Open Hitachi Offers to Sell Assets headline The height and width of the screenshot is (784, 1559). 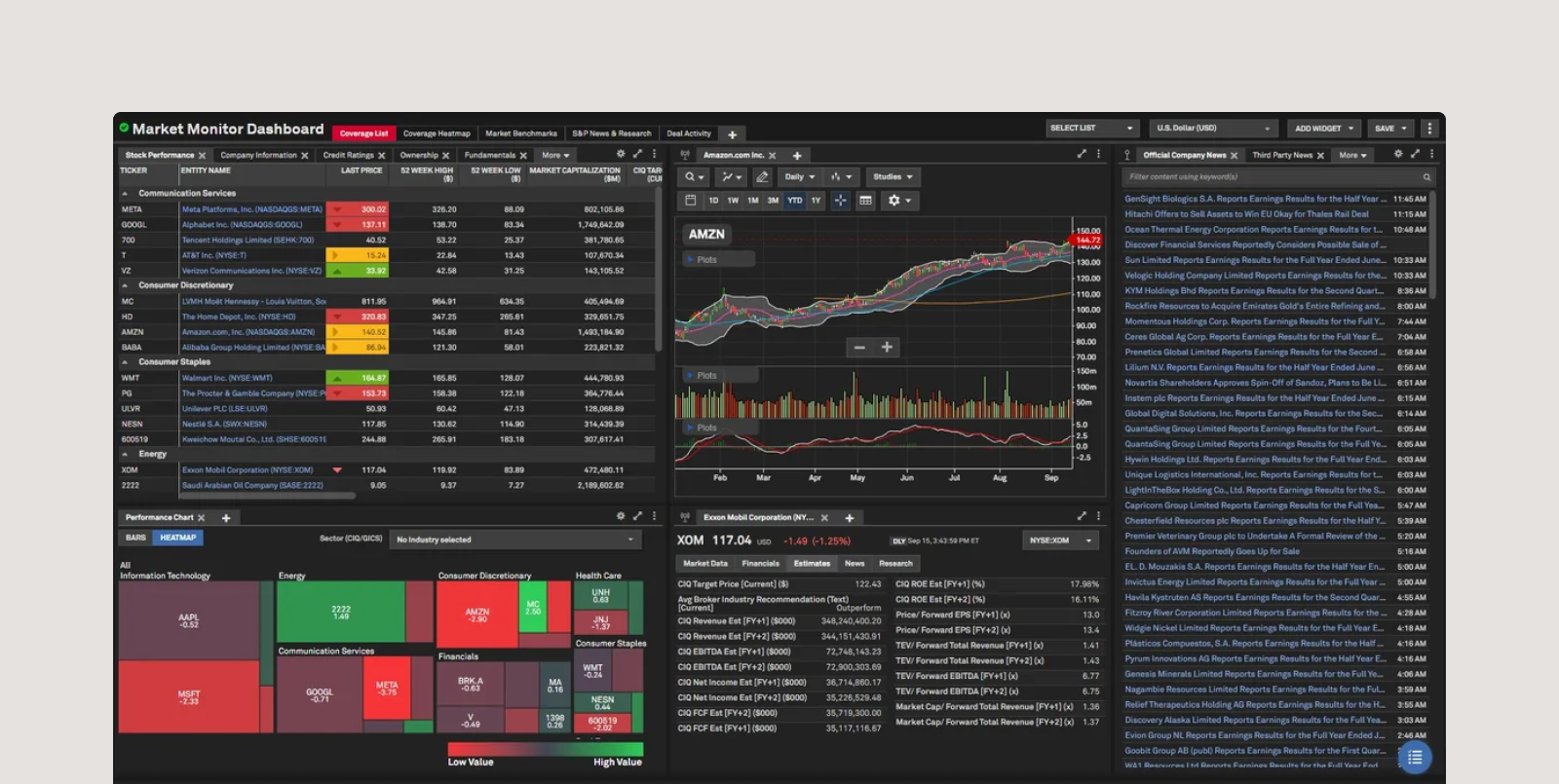1246,214
